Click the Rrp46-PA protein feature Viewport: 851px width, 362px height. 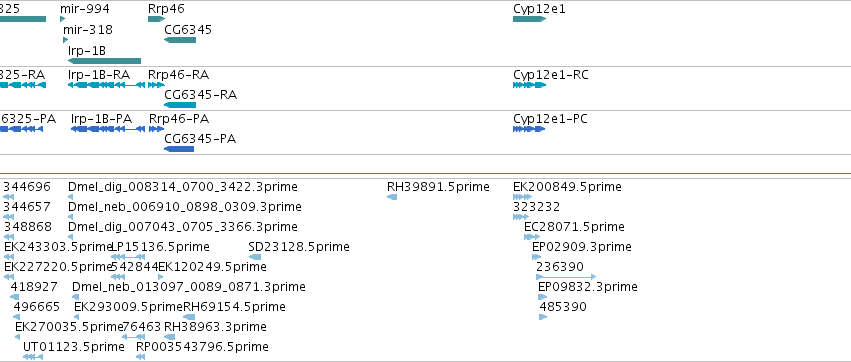pos(156,129)
